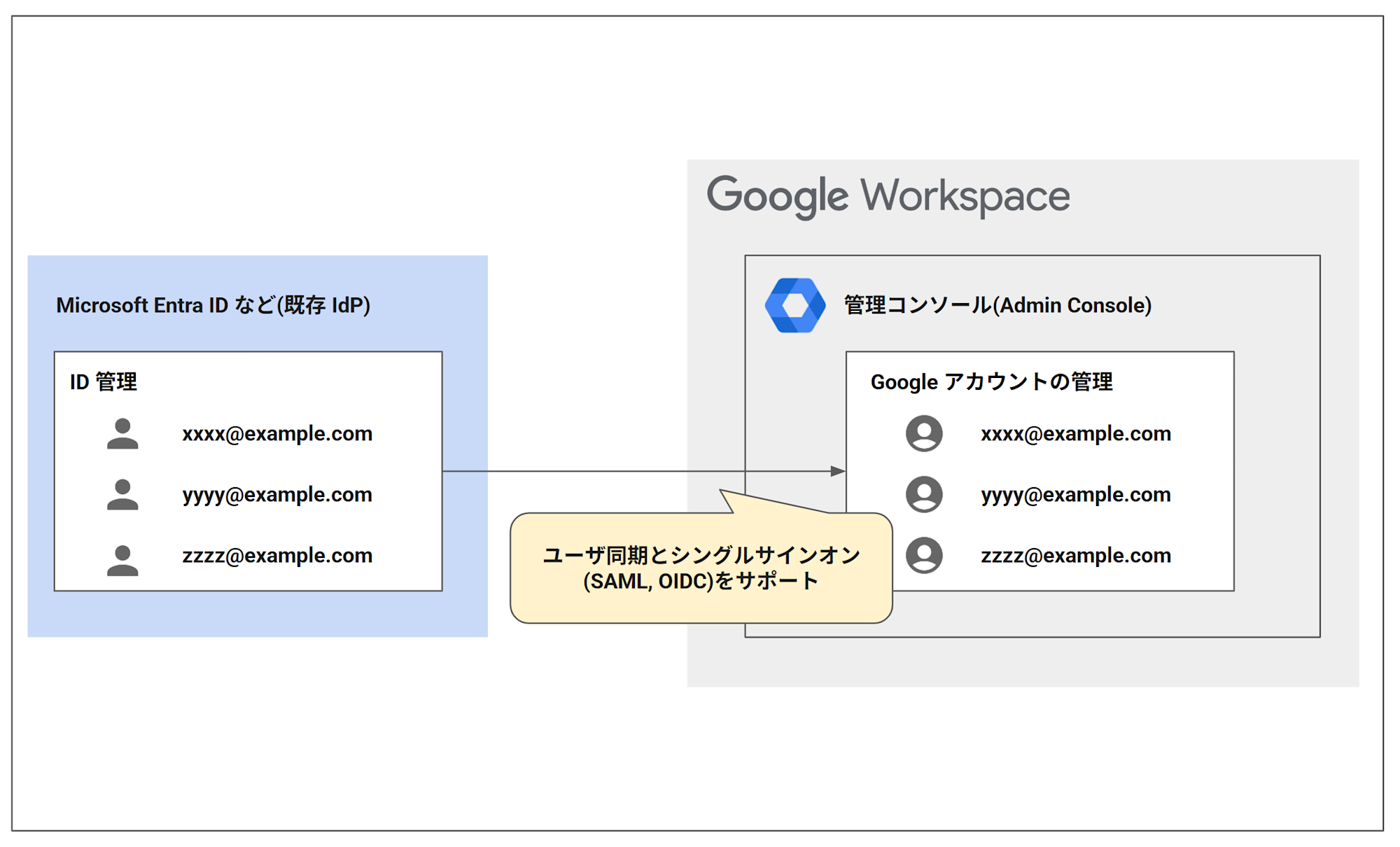
Task: Click xxxx@example.com in the ID 管理 box
Action: click(x=277, y=434)
